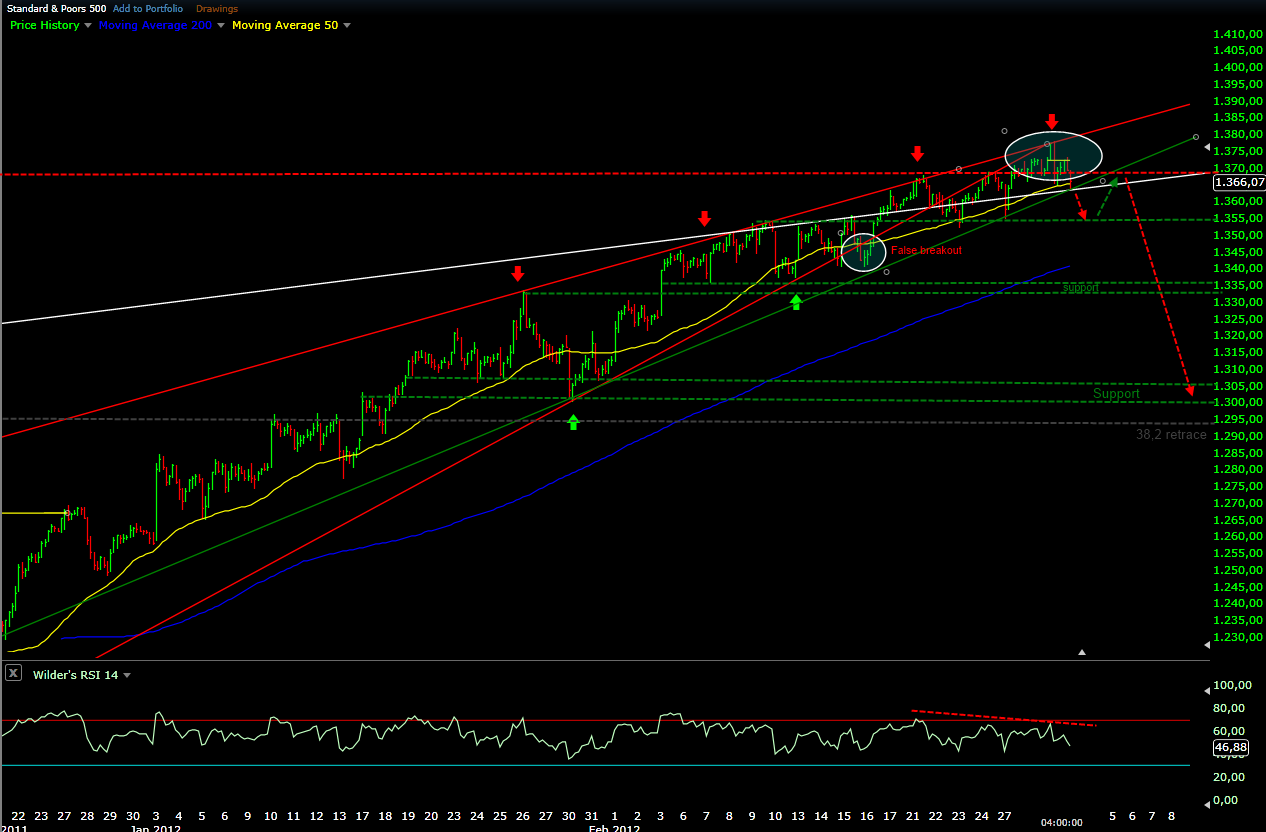Select the Moving Average 50 label
The image size is (1266, 832).
(x=284, y=25)
